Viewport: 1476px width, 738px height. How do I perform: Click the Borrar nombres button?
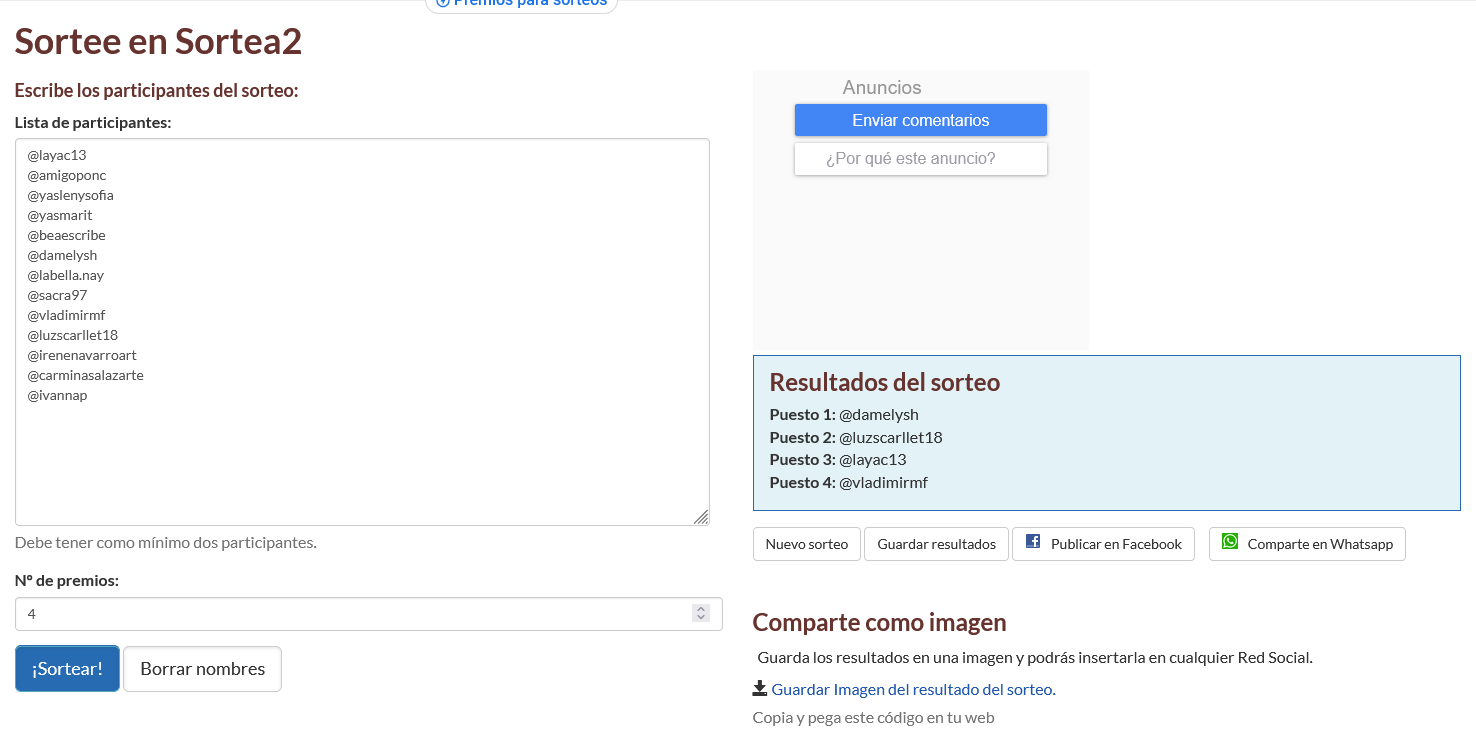pos(202,668)
